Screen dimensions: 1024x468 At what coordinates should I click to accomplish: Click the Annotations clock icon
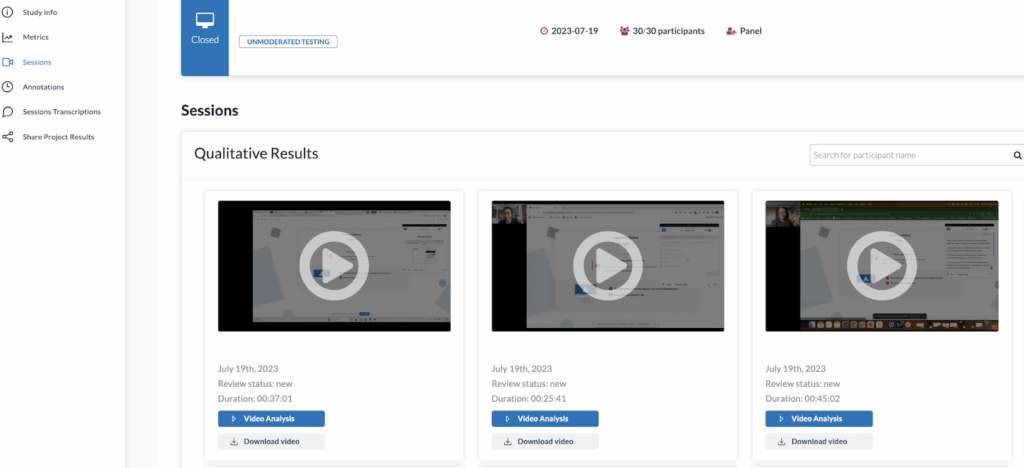tap(8, 87)
